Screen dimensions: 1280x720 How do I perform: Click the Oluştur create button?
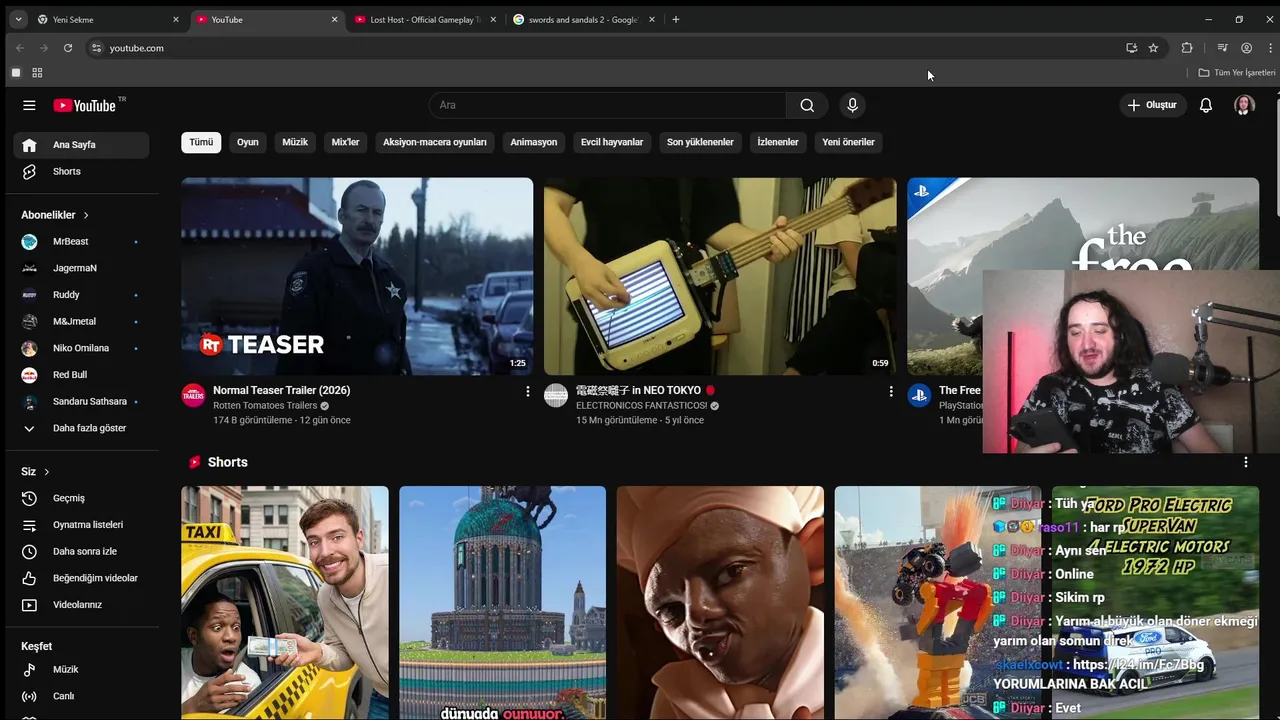[1152, 105]
